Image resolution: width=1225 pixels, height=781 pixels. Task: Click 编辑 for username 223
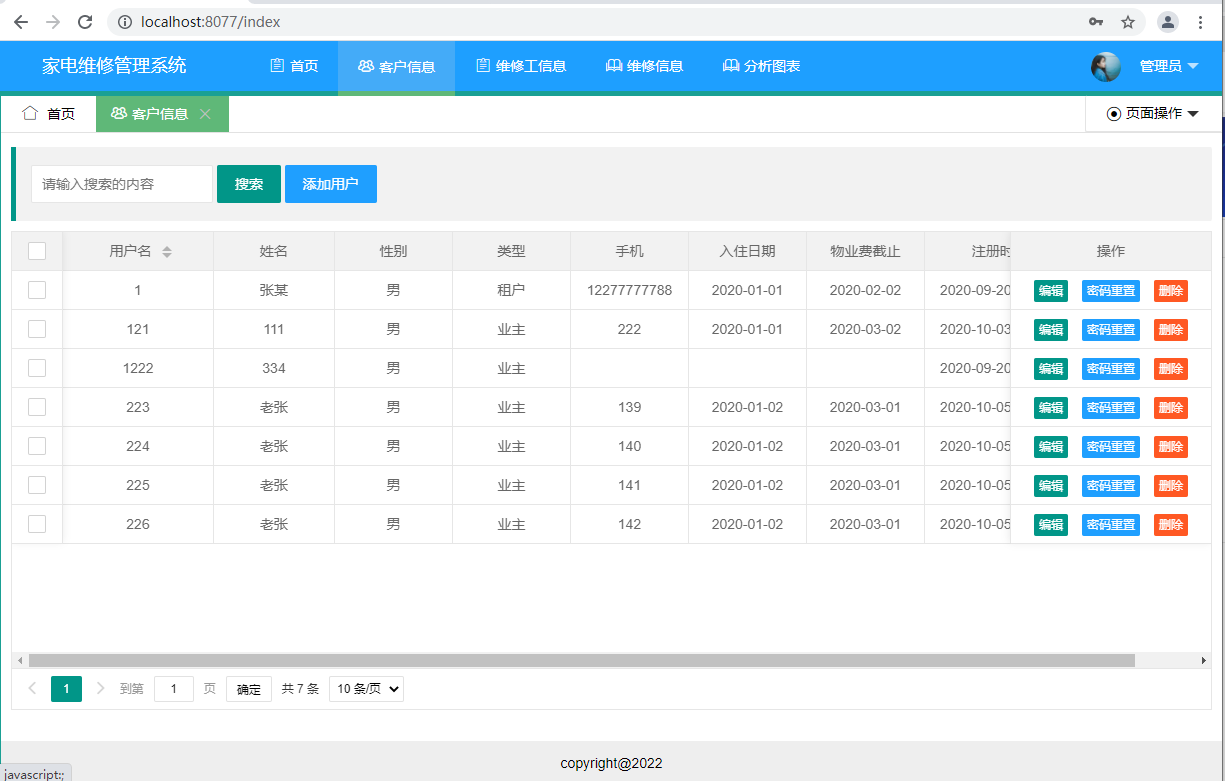click(x=1051, y=408)
